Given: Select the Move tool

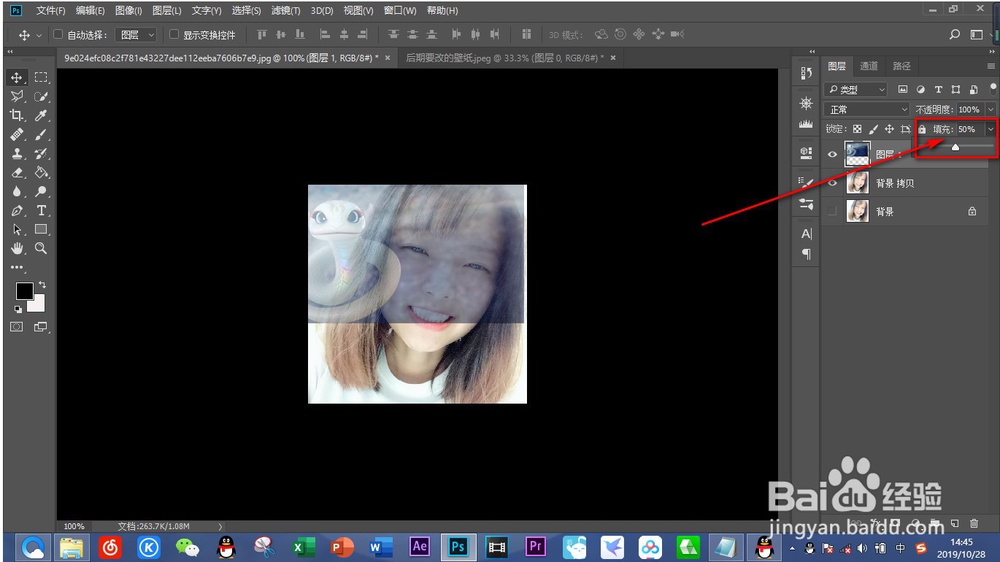Looking at the screenshot, I should pos(17,78).
